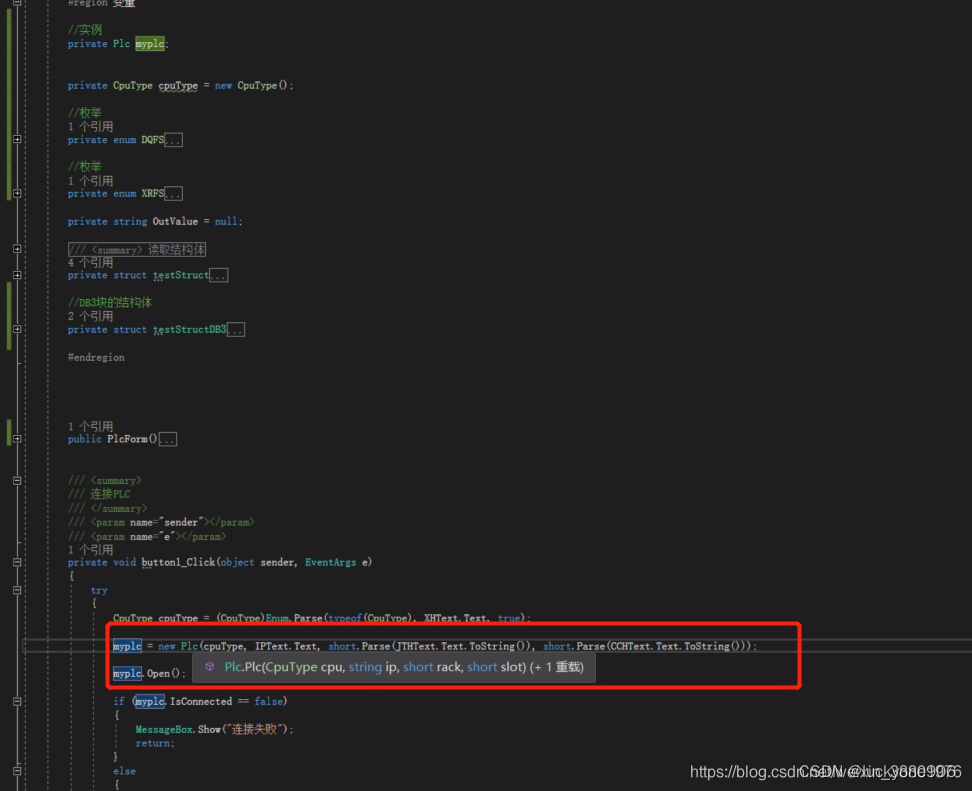Viewport: 972px width, 791px height.
Task: Expand the testStructDB3 struct body
Action: click(236, 329)
